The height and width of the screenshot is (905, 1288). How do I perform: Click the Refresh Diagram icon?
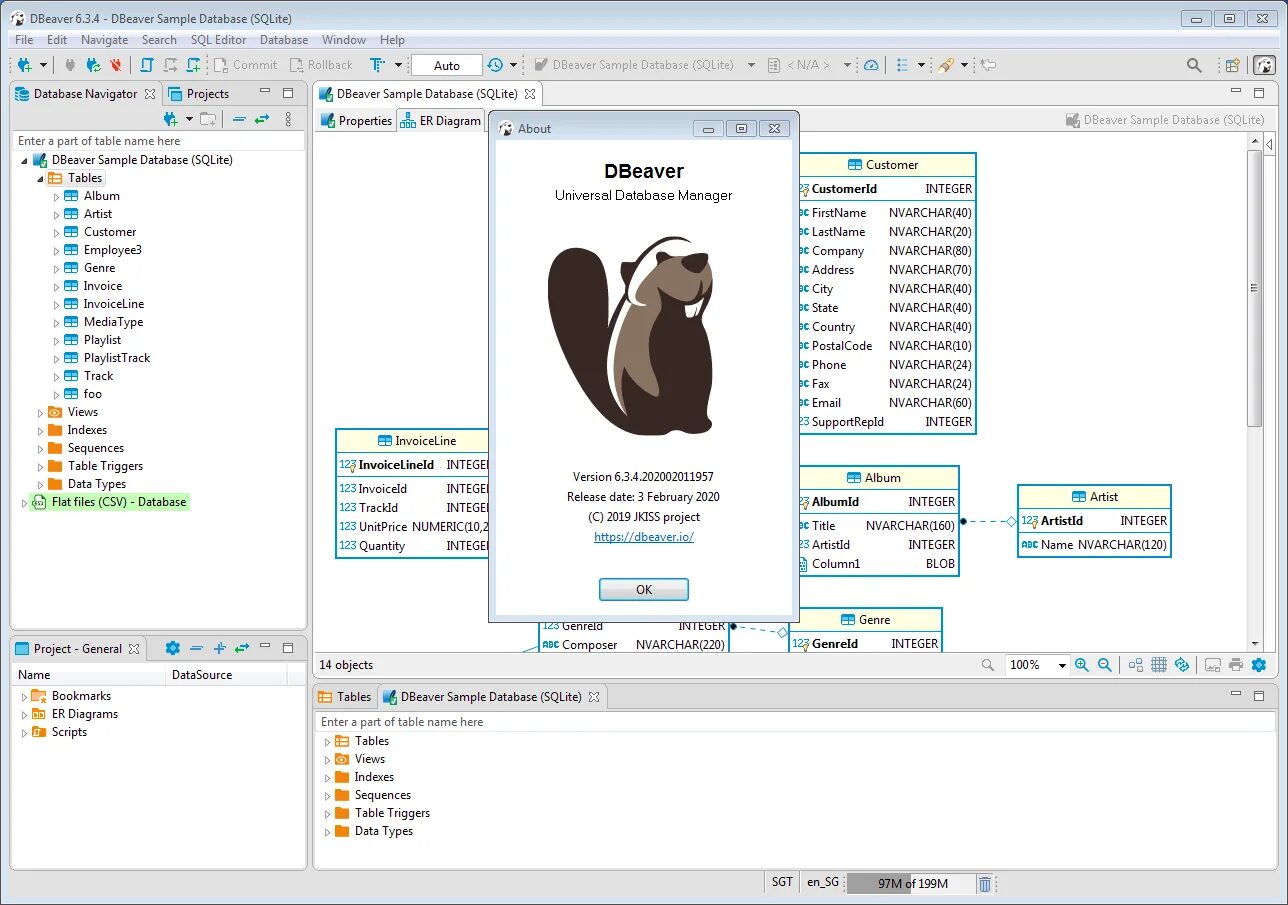[1182, 665]
